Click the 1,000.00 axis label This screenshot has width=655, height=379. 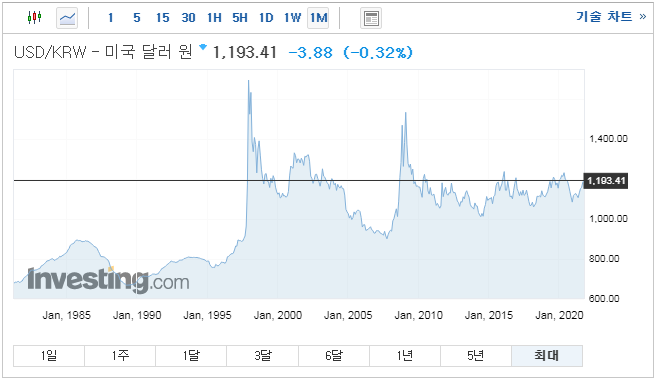[x=608, y=219]
